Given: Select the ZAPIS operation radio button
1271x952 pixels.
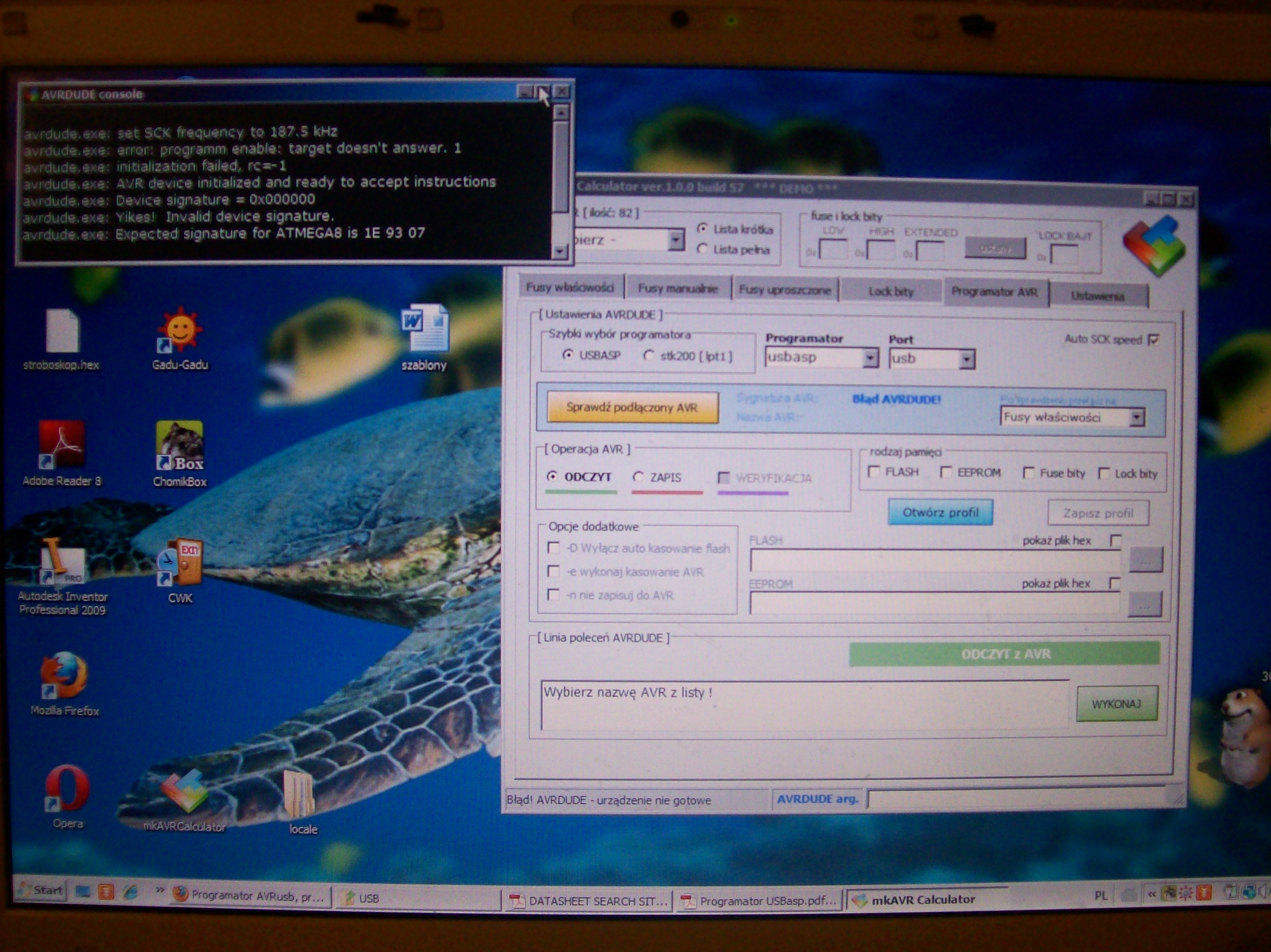Looking at the screenshot, I should tap(638, 477).
